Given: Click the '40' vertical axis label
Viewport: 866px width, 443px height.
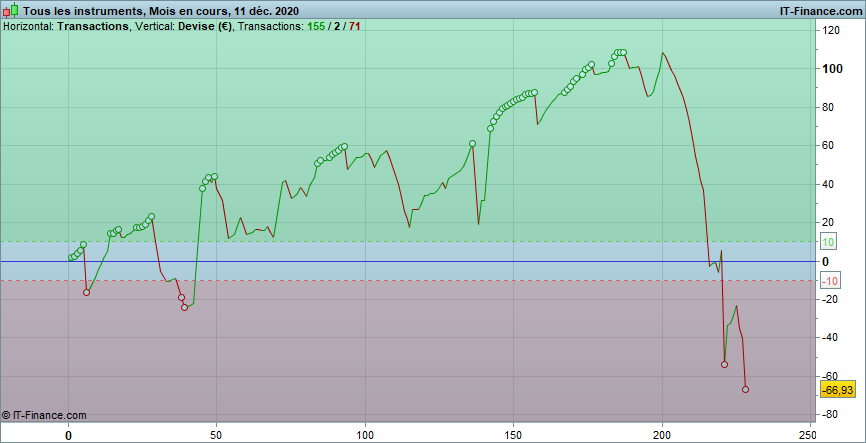Looking at the screenshot, I should pos(828,184).
